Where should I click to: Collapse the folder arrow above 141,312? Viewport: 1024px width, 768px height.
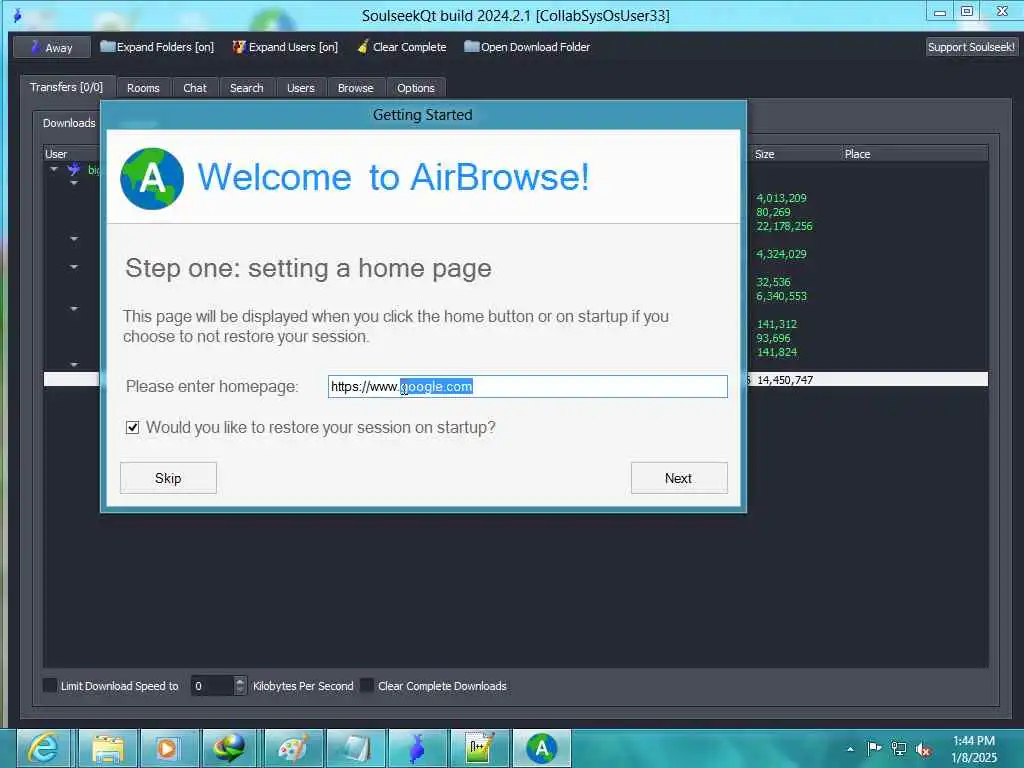[74, 308]
